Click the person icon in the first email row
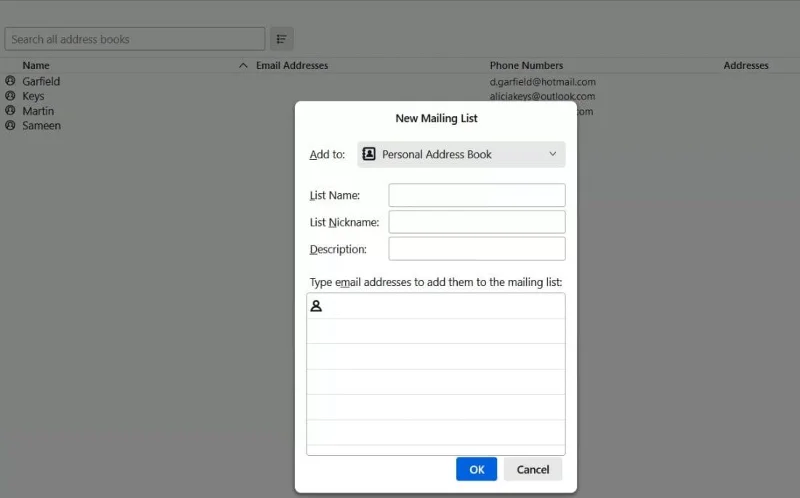 coord(316,306)
